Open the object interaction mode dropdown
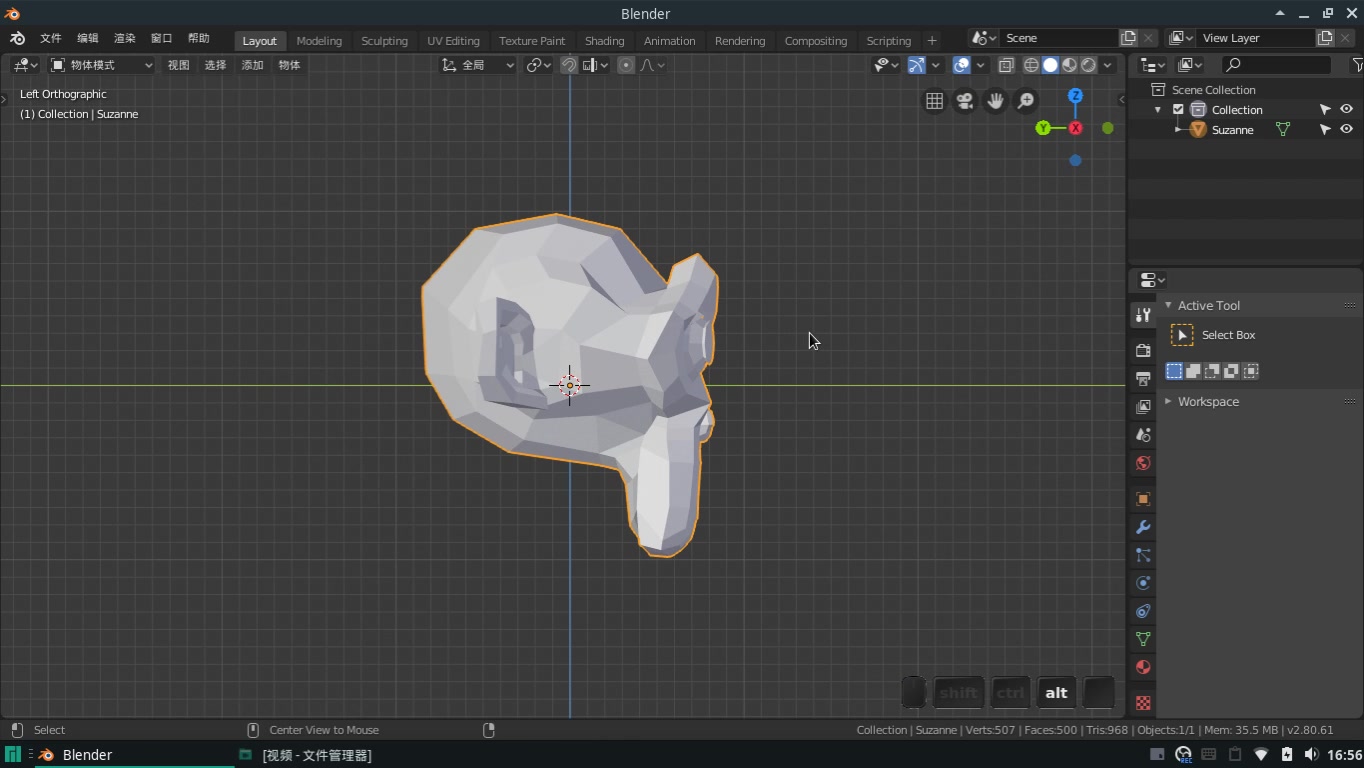1364x768 pixels. click(101, 65)
